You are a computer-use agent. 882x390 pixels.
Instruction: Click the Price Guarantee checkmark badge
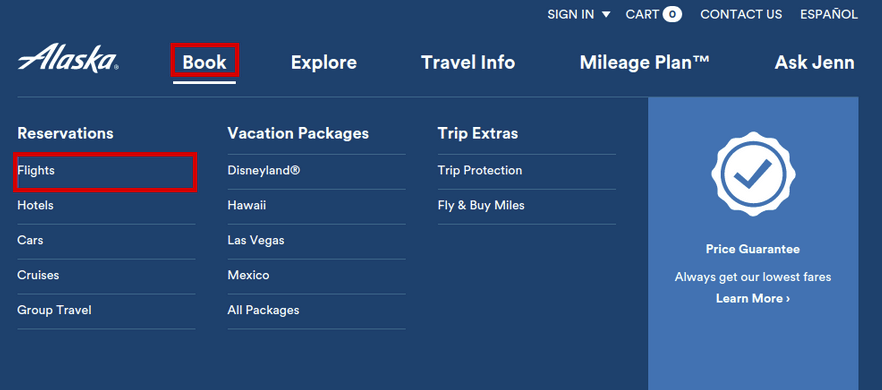(753, 174)
